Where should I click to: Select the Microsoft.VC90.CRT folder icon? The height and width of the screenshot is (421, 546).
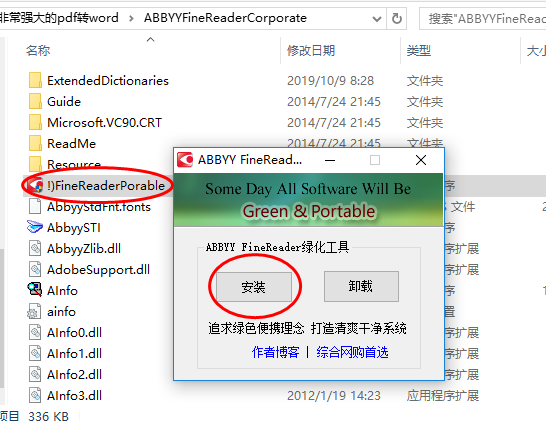[35, 123]
